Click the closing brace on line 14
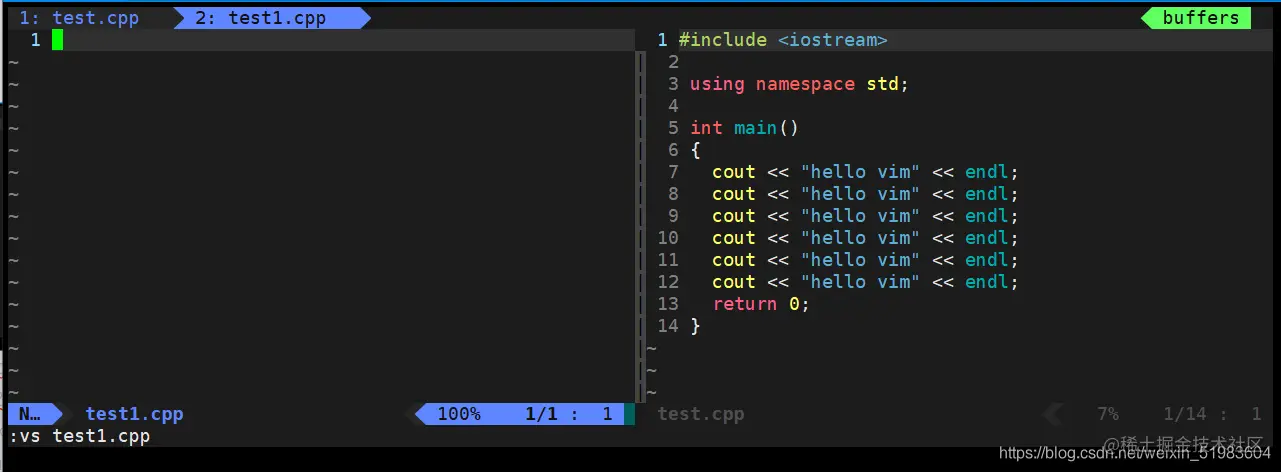 click(696, 326)
